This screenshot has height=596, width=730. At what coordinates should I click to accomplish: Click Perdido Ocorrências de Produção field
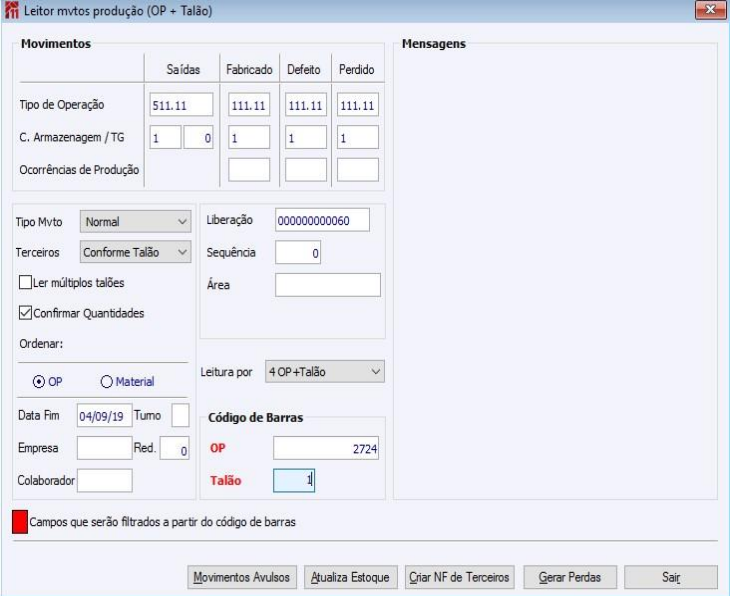[358, 169]
